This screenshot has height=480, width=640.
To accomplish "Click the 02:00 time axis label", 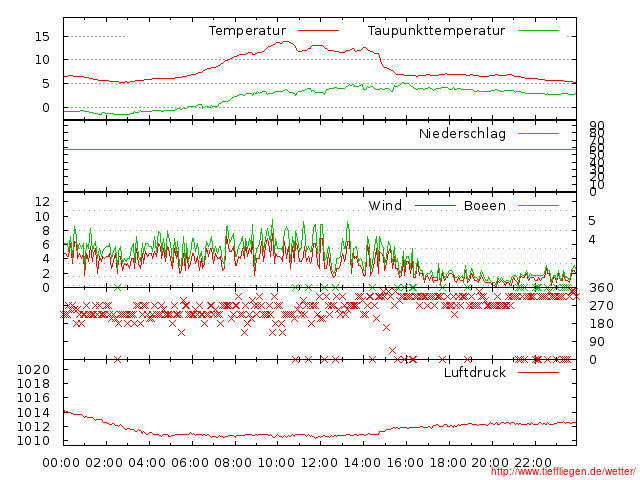I will [104, 463].
